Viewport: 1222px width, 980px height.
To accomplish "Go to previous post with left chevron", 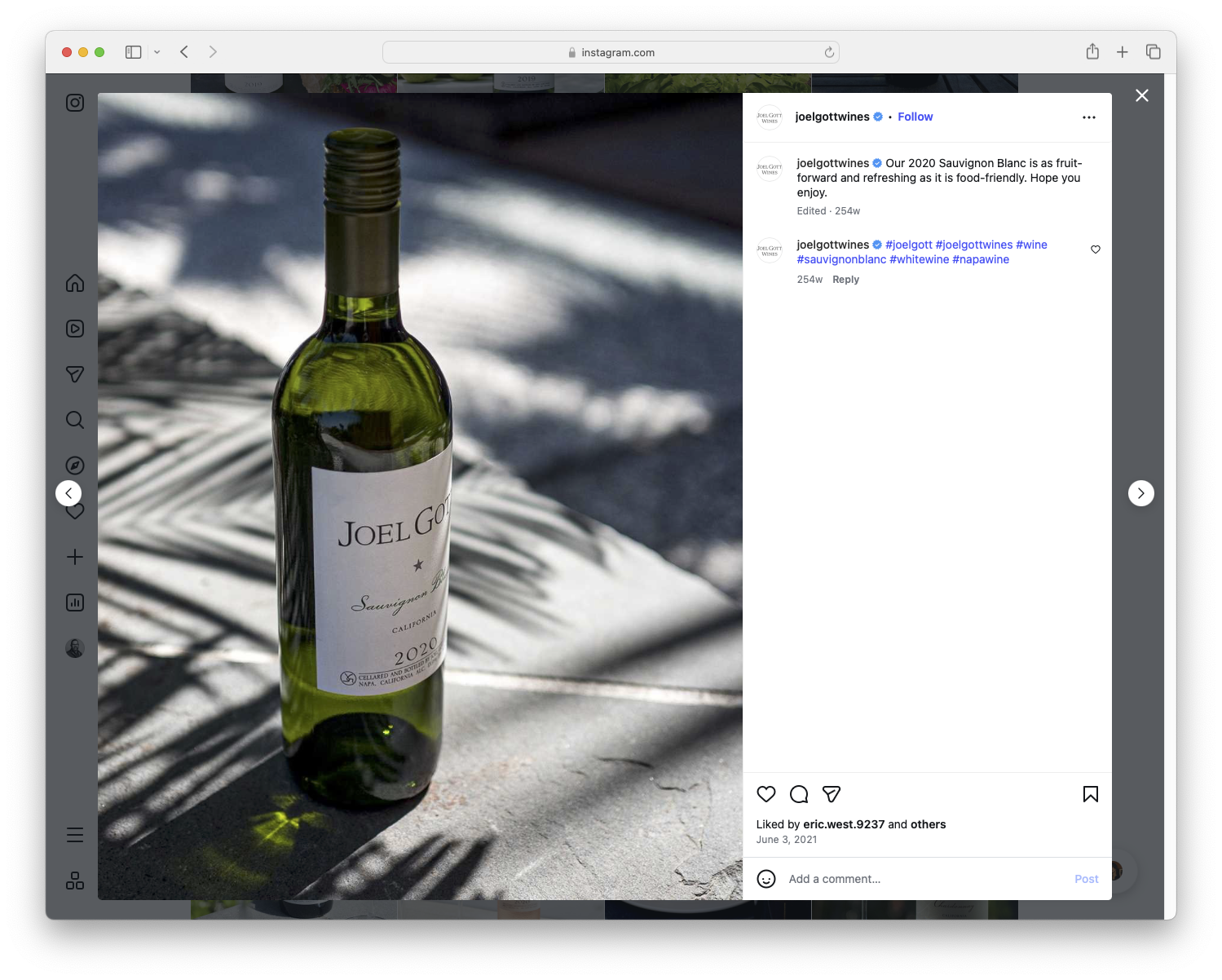I will [x=68, y=493].
